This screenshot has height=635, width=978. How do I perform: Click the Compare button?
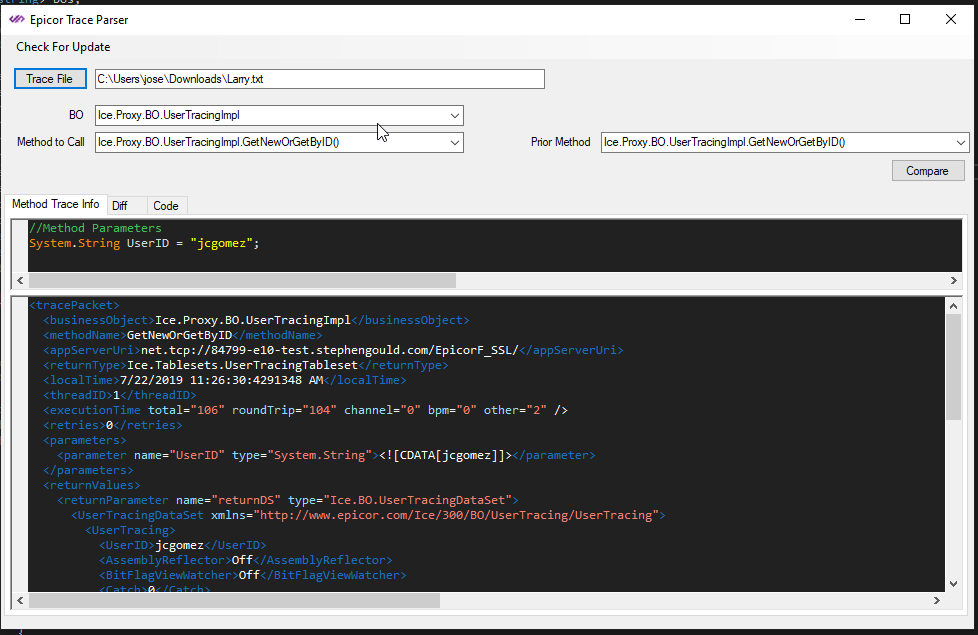coord(927,171)
